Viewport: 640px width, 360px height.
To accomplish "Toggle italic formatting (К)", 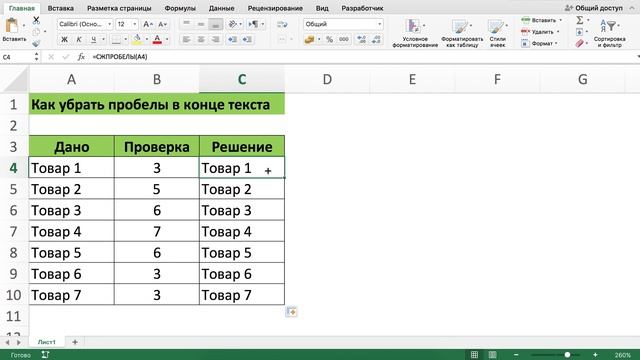I will coord(79,40).
